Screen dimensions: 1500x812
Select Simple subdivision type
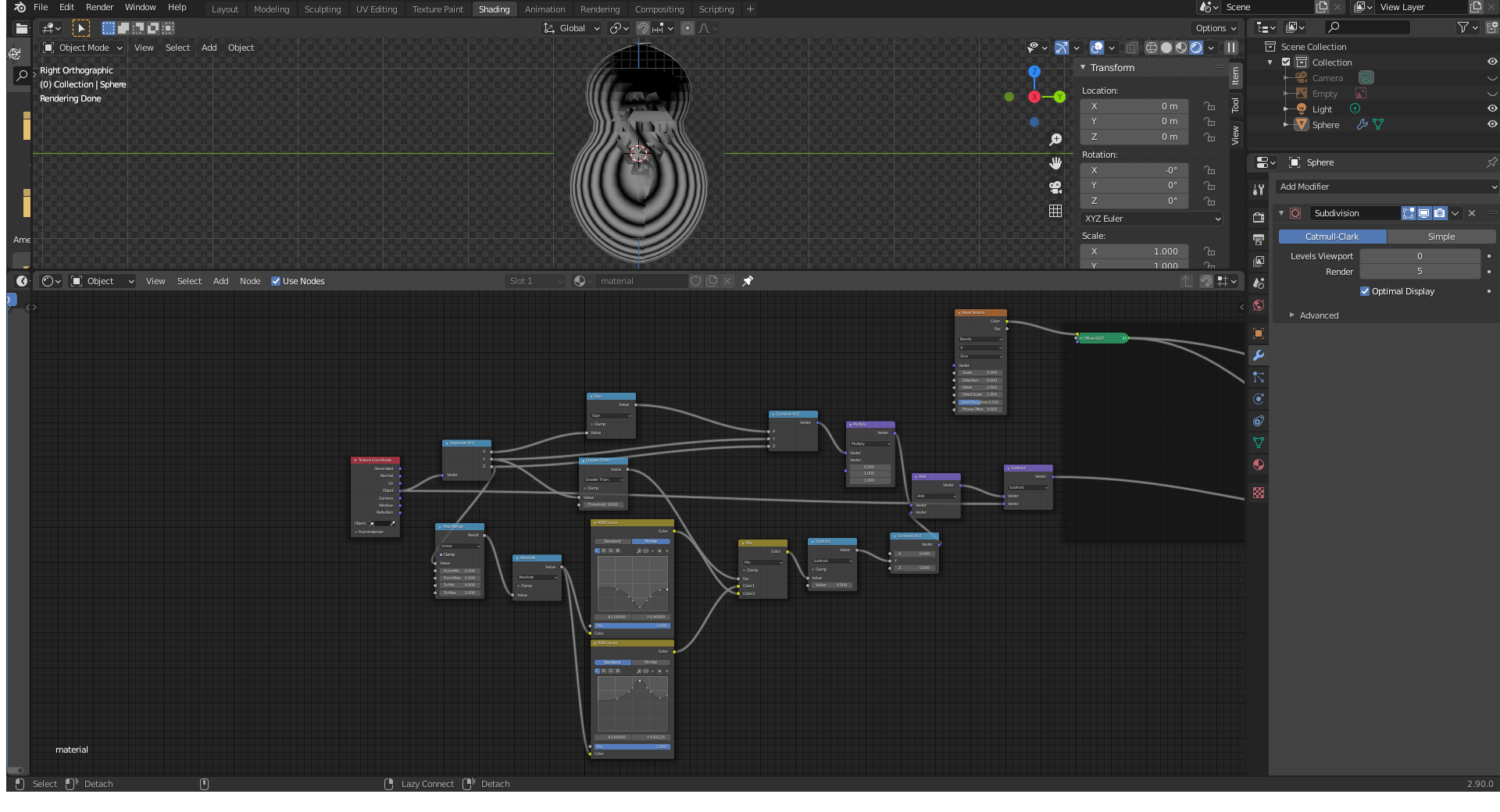tap(1441, 237)
